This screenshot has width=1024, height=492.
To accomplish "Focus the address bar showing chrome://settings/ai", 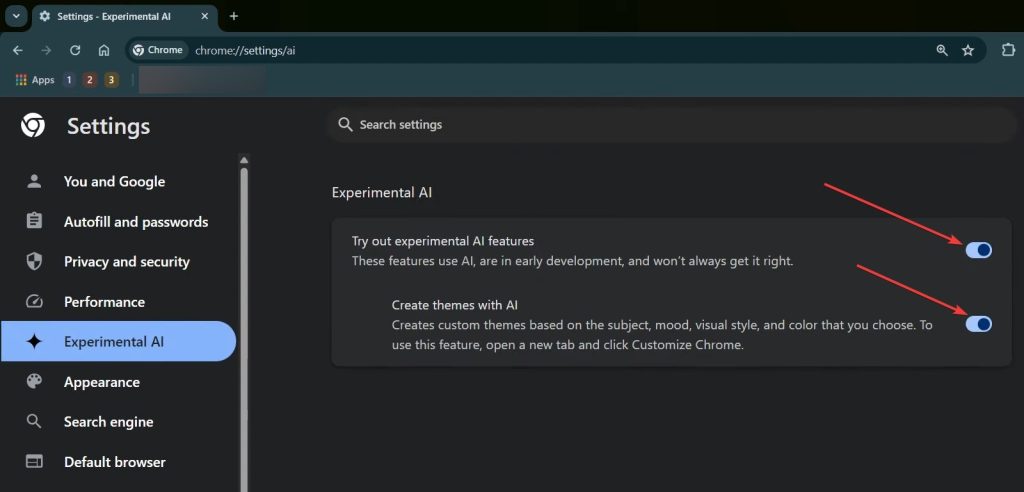I will coord(555,50).
